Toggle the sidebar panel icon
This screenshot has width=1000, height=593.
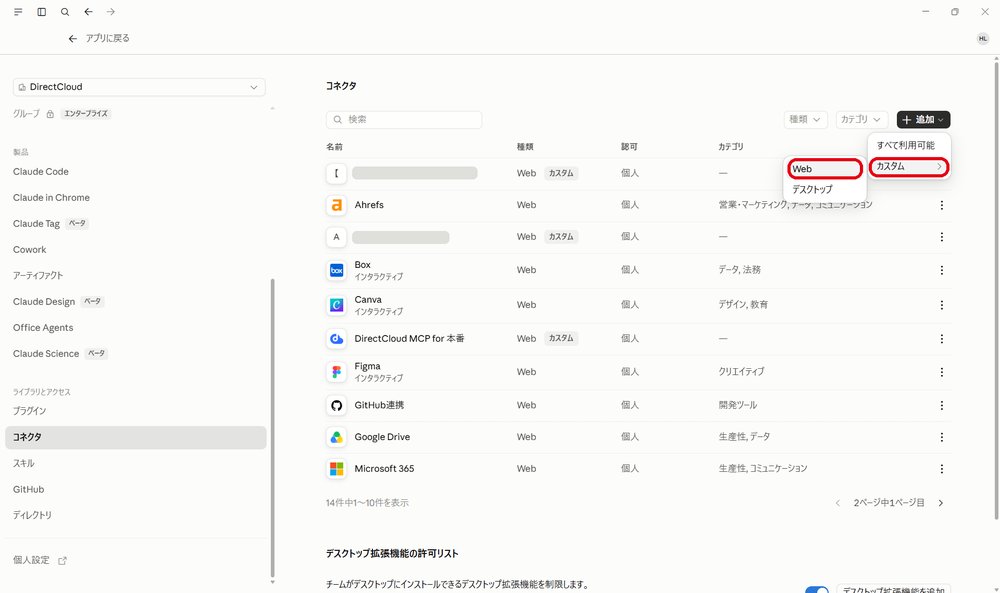click(41, 12)
